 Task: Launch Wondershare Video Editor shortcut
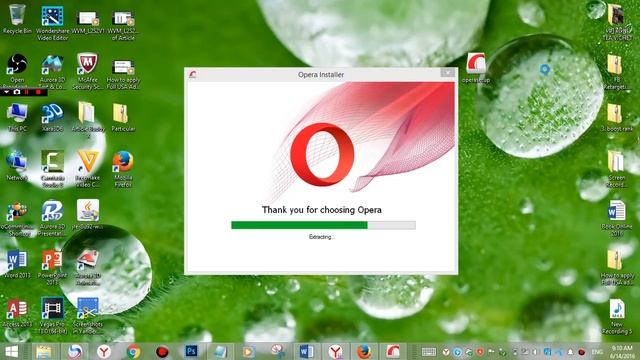(x=52, y=22)
